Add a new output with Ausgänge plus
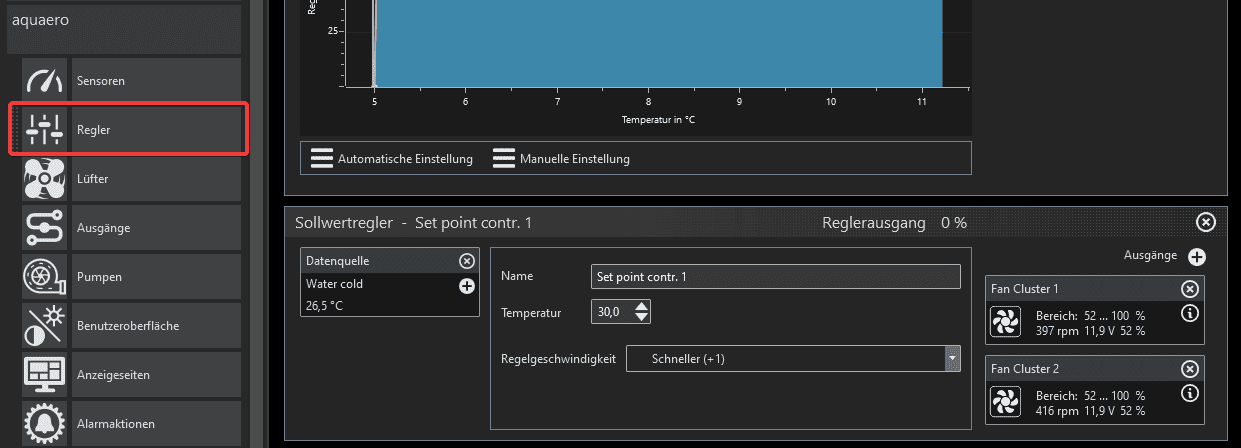The image size is (1241, 448). pos(1197,257)
